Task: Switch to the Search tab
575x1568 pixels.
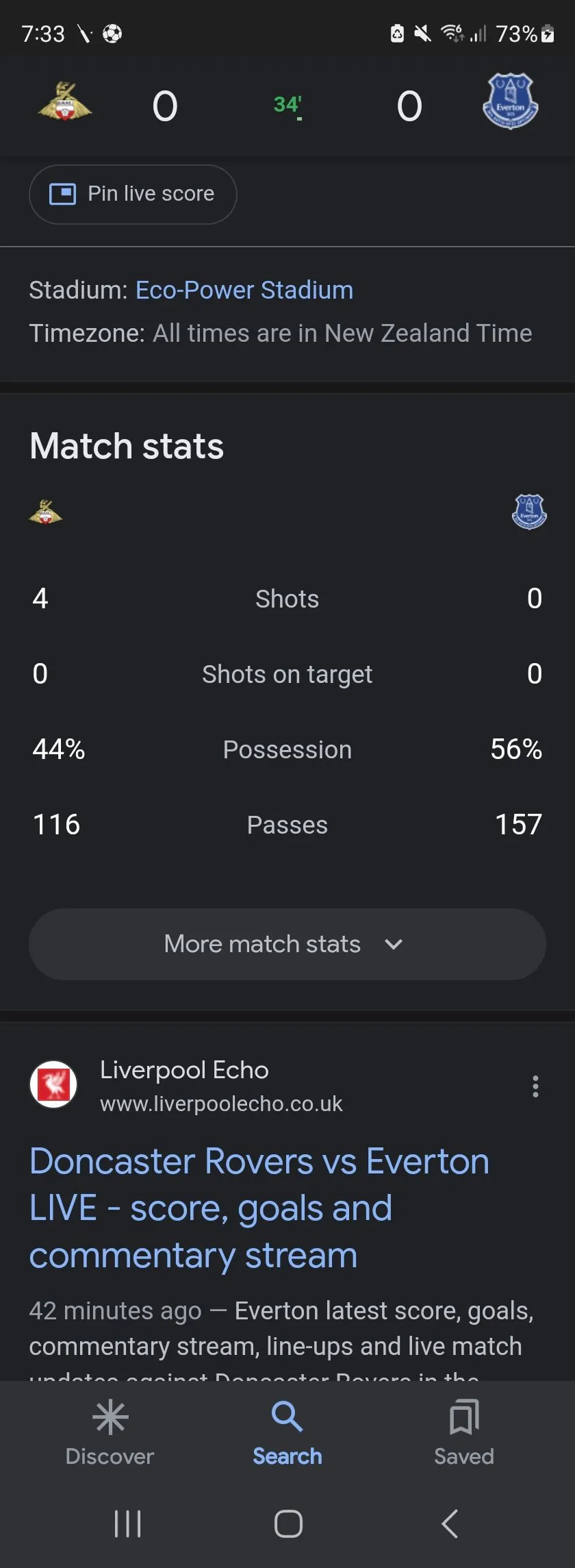Action: pos(287,1431)
